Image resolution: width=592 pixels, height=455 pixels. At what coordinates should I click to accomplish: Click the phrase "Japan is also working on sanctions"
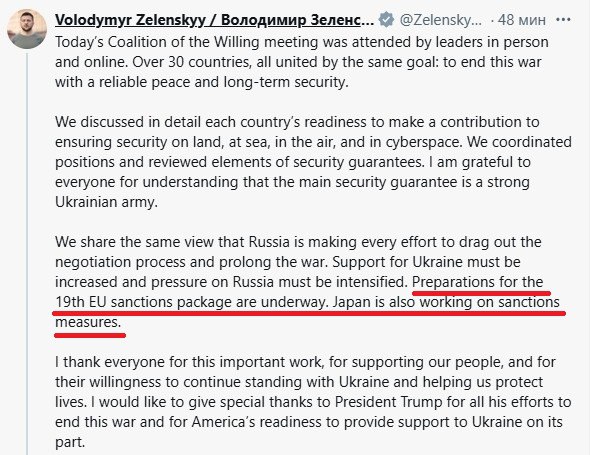(x=446, y=302)
